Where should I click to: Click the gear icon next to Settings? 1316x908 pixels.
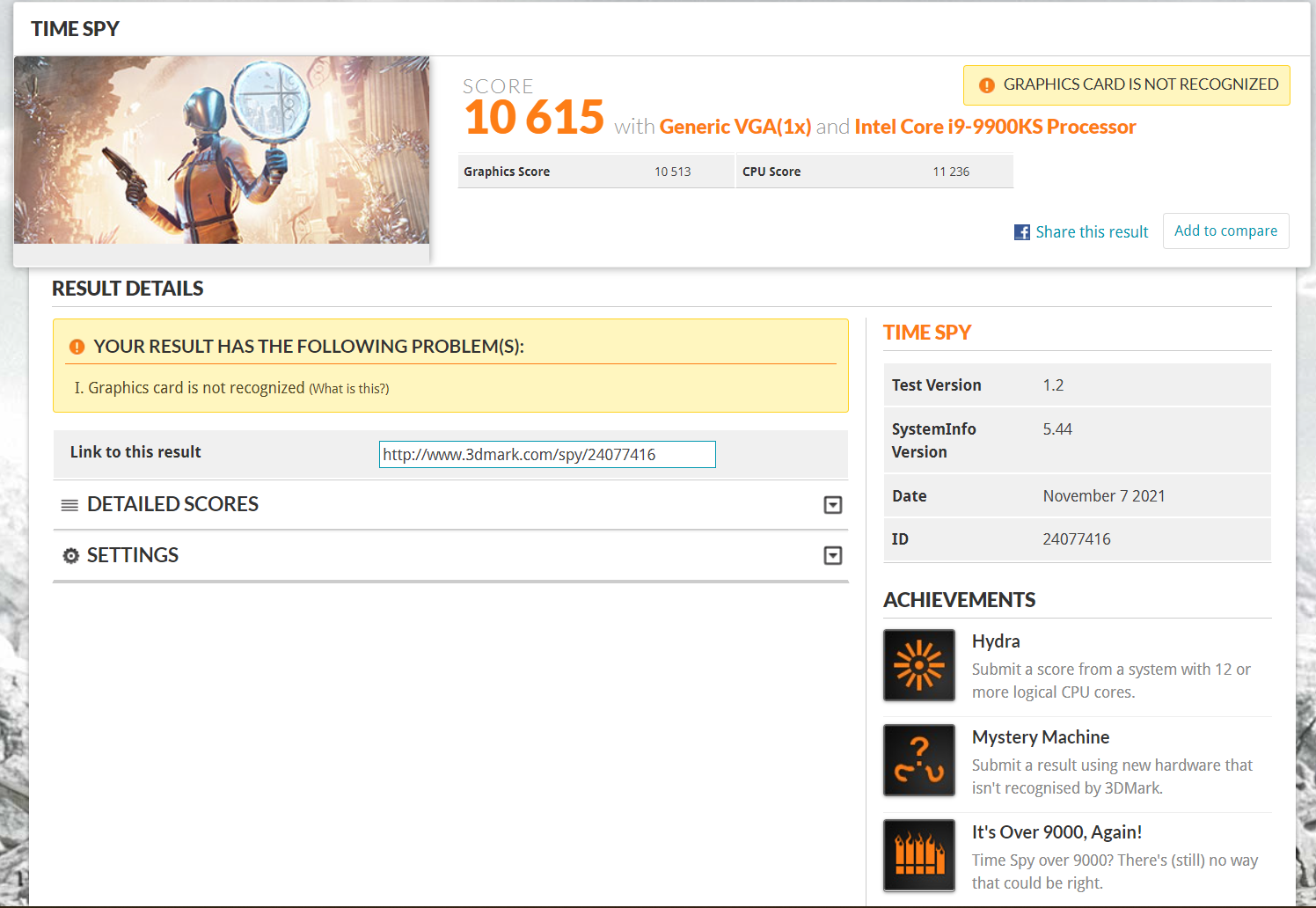point(71,556)
